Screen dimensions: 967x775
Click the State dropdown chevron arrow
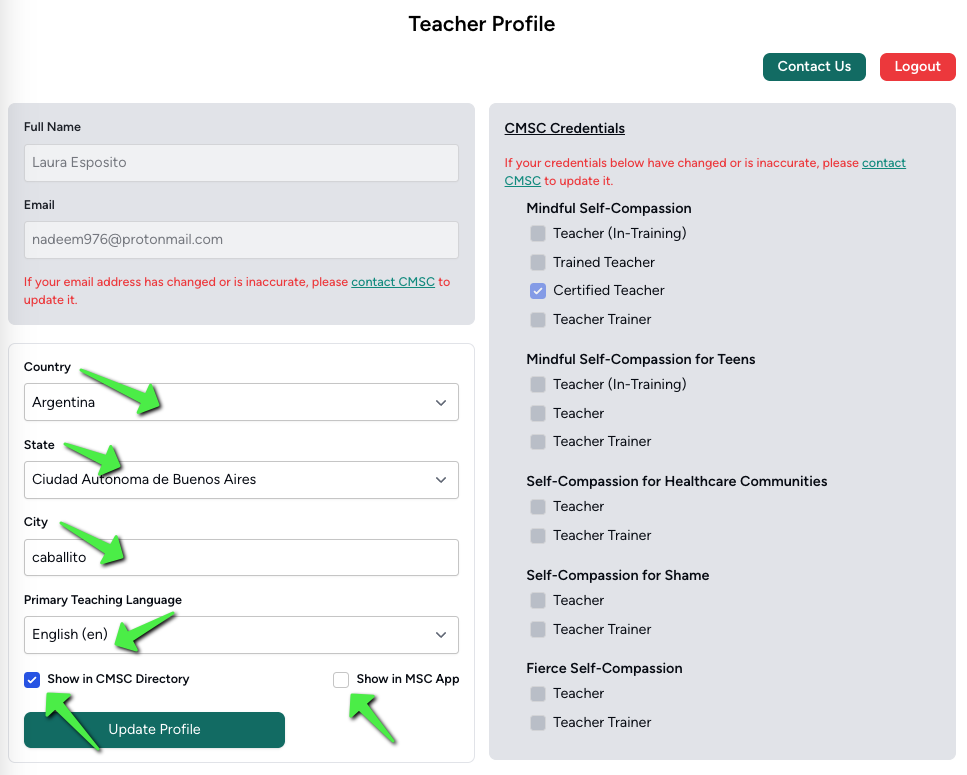pyautogui.click(x=441, y=480)
